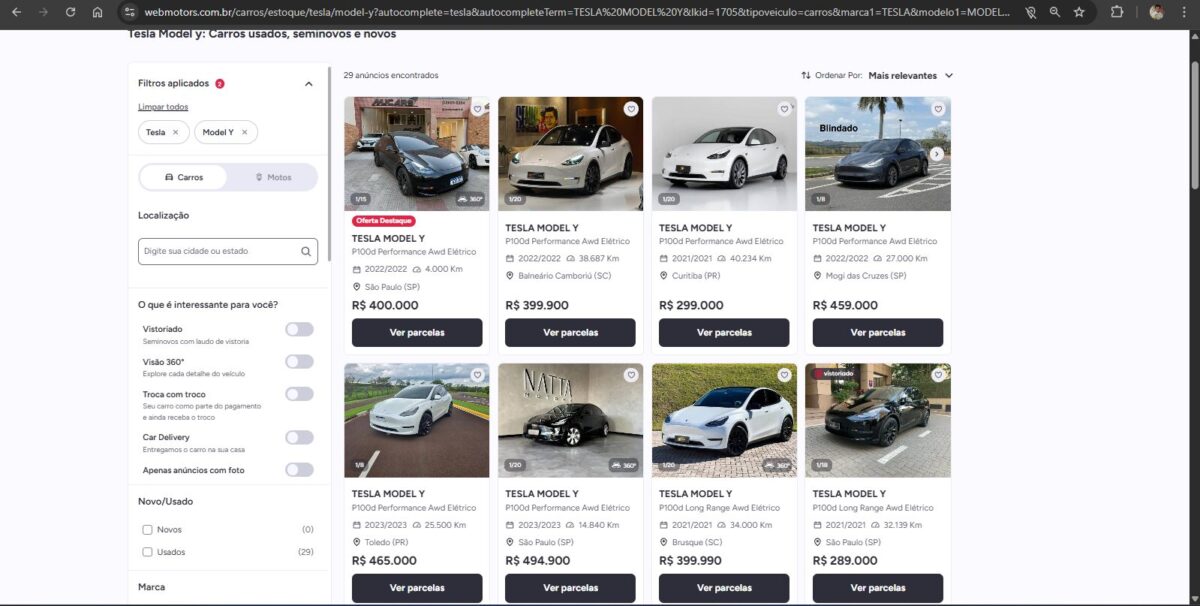Enable the Vistoriado toggle
Screen dimensions: 1200x606
click(x=299, y=330)
